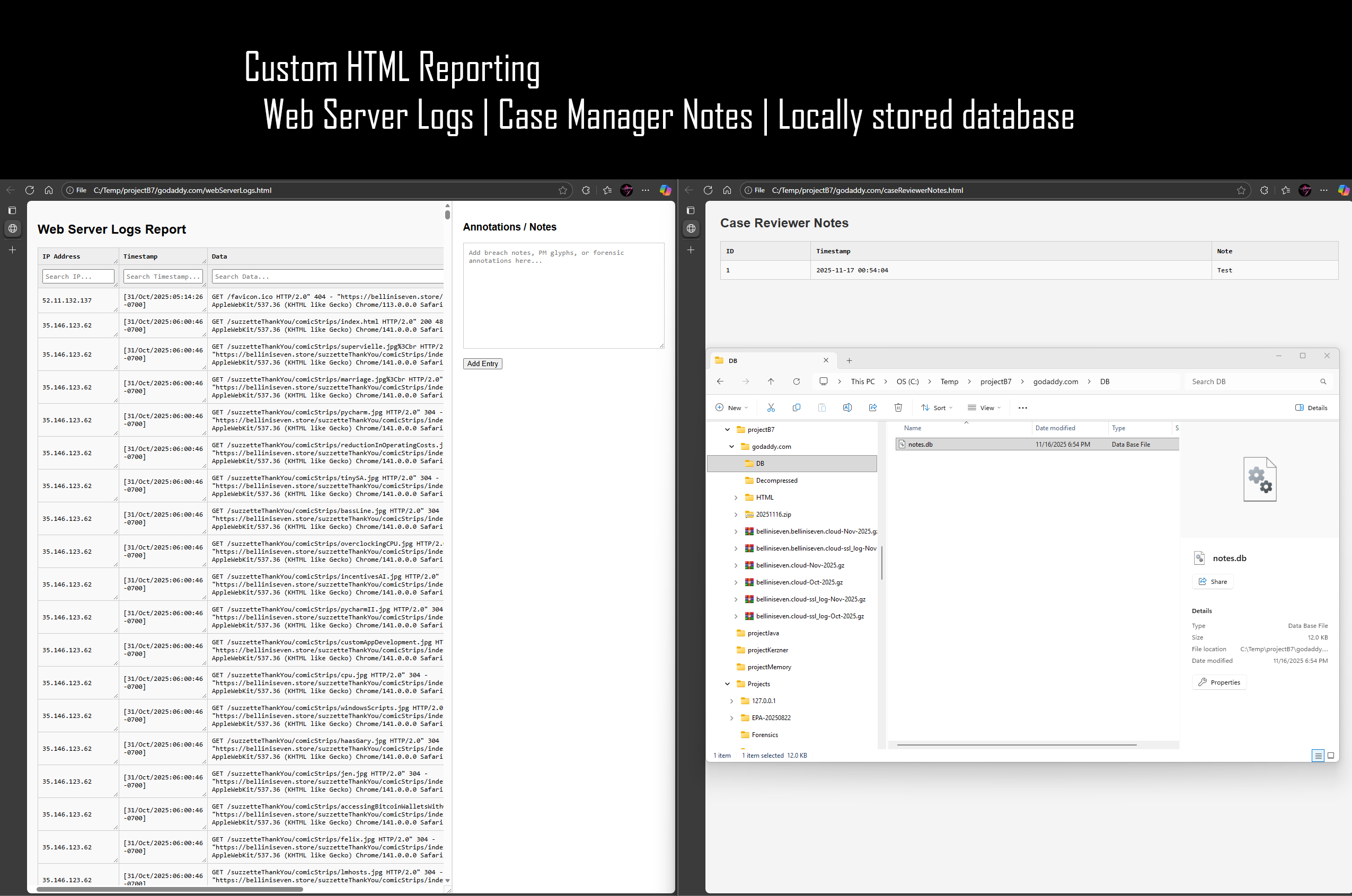Collapse the godaddy.com tree folder
Image resolution: width=1352 pixels, height=896 pixels.
tap(731, 447)
